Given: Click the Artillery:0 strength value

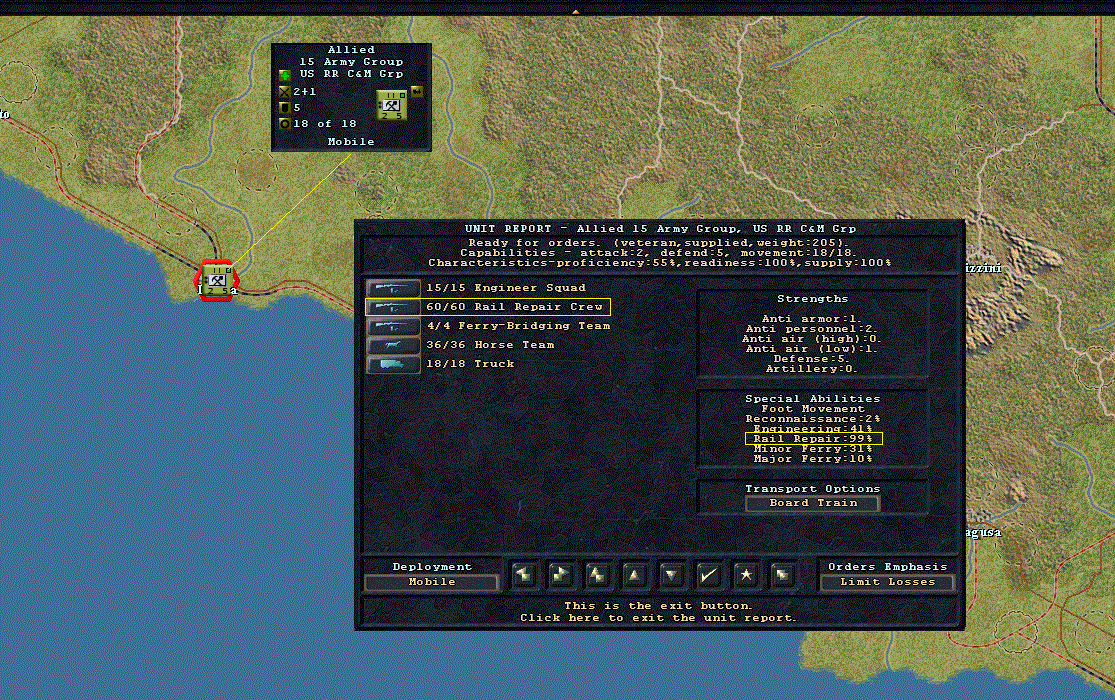Looking at the screenshot, I should tap(812, 368).
